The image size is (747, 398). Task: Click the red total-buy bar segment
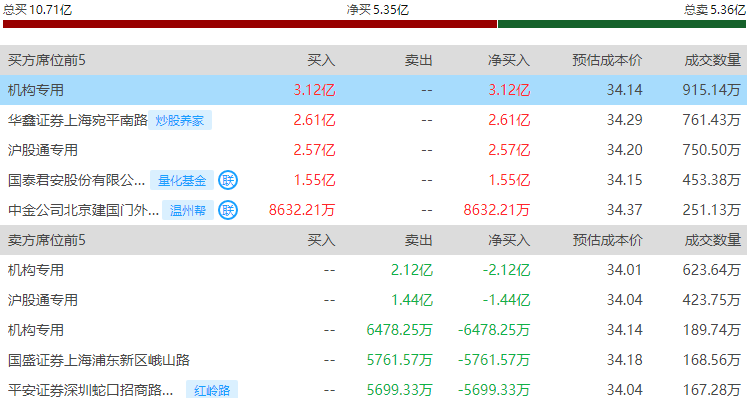click(250, 24)
